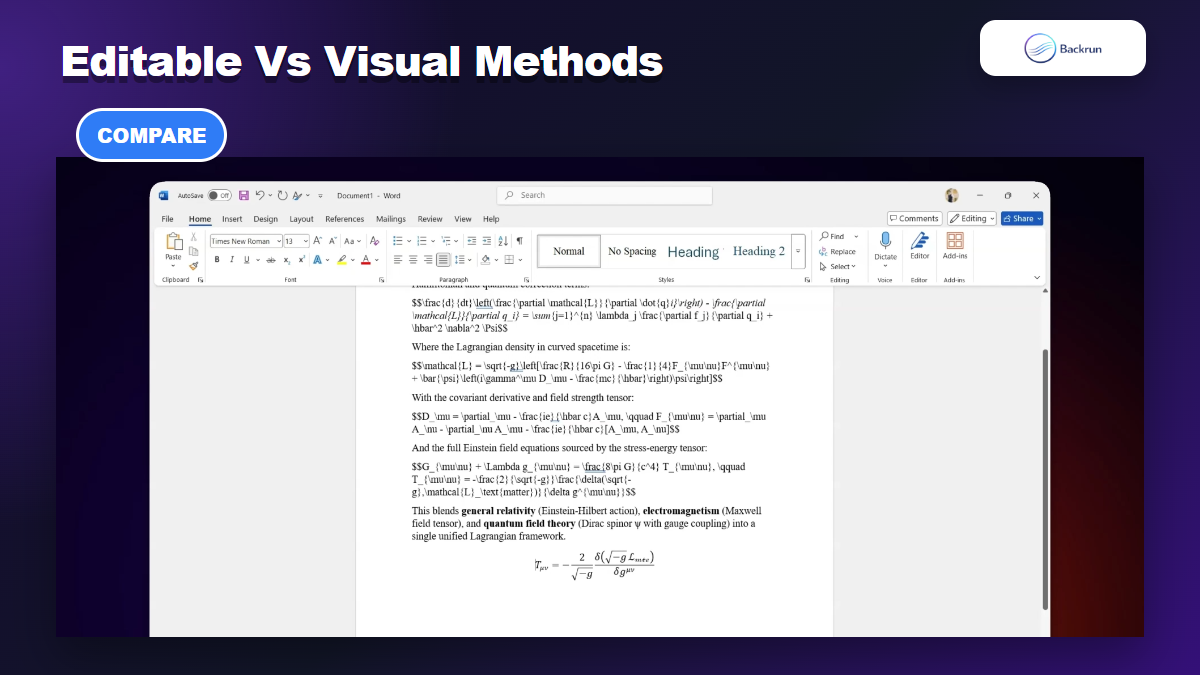Viewport: 1200px width, 675px height.
Task: Click the Sort A-Z icon
Action: click(504, 241)
